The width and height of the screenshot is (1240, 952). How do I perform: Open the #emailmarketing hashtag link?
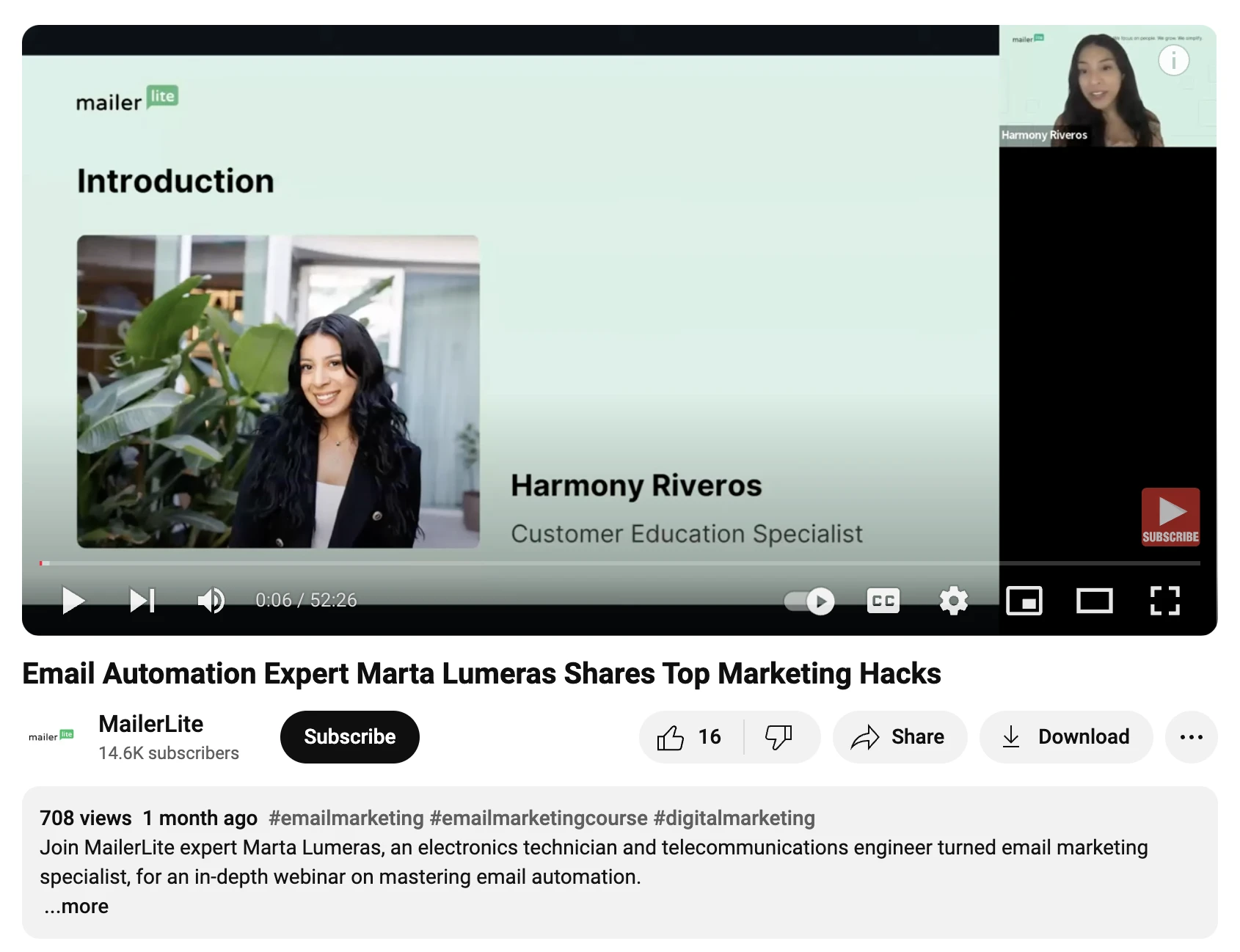point(346,818)
